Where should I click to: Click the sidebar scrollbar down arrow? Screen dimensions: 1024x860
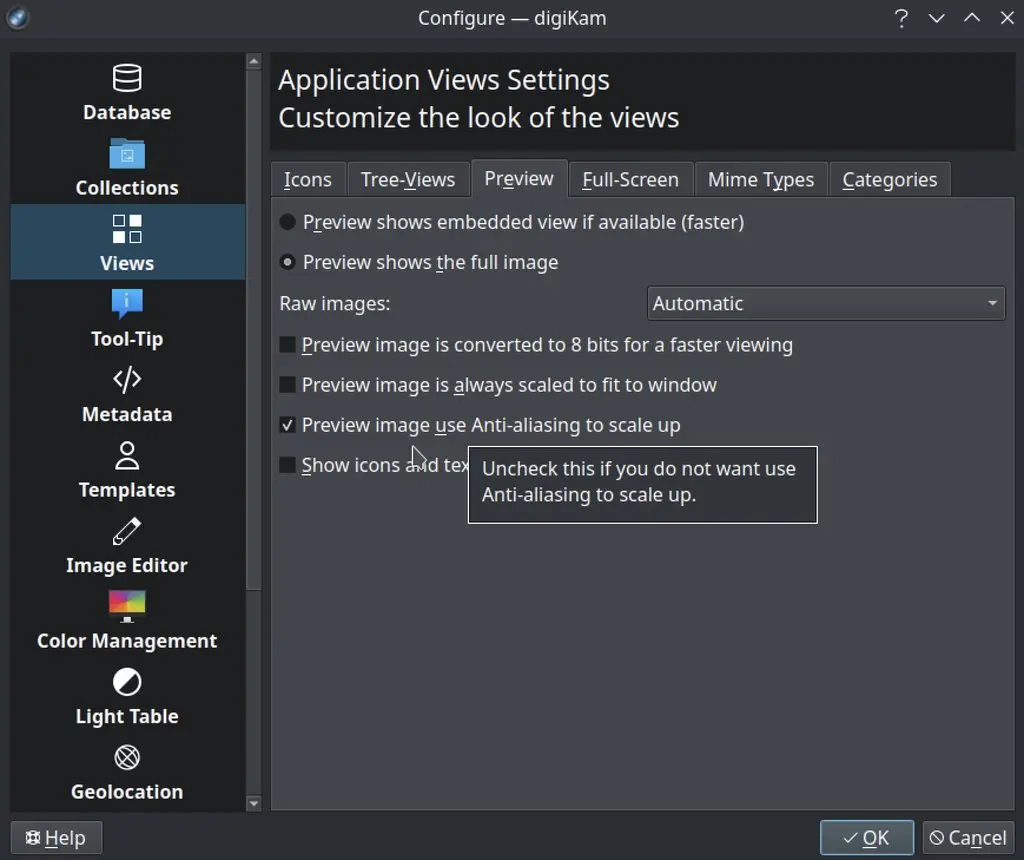click(255, 803)
